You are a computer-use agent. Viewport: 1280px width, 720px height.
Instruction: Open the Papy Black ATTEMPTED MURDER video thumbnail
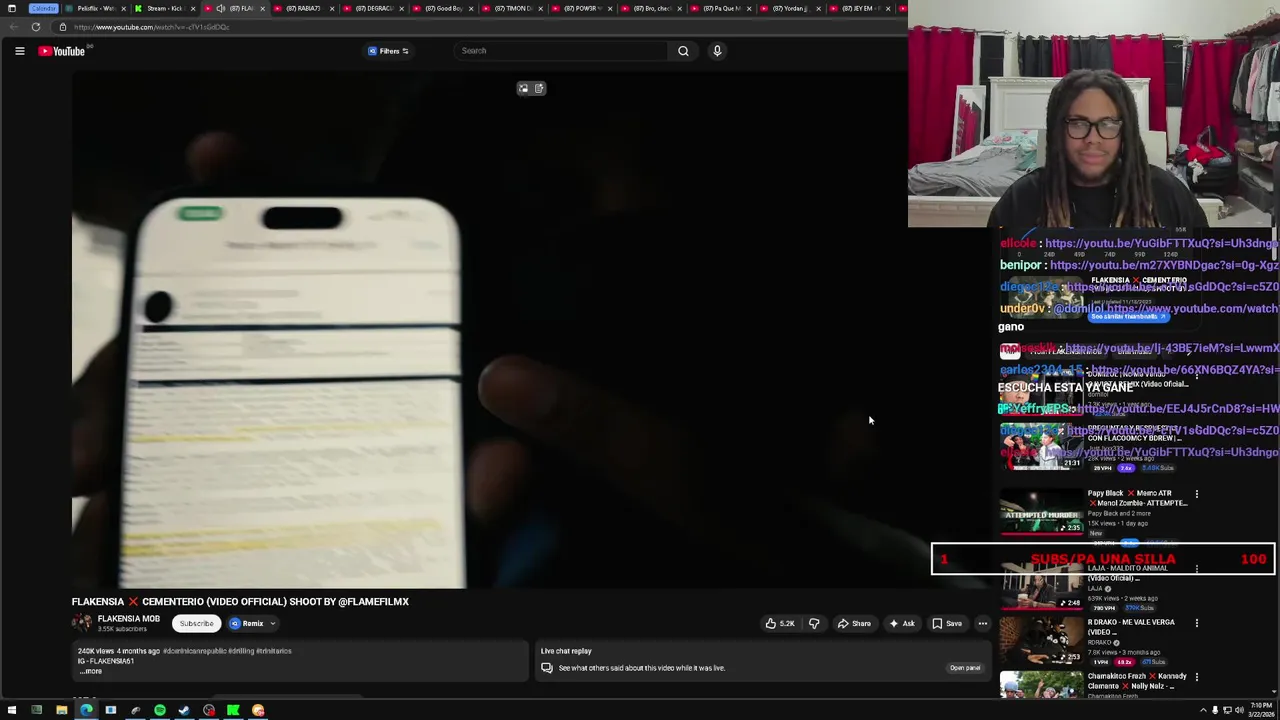(x=1041, y=511)
